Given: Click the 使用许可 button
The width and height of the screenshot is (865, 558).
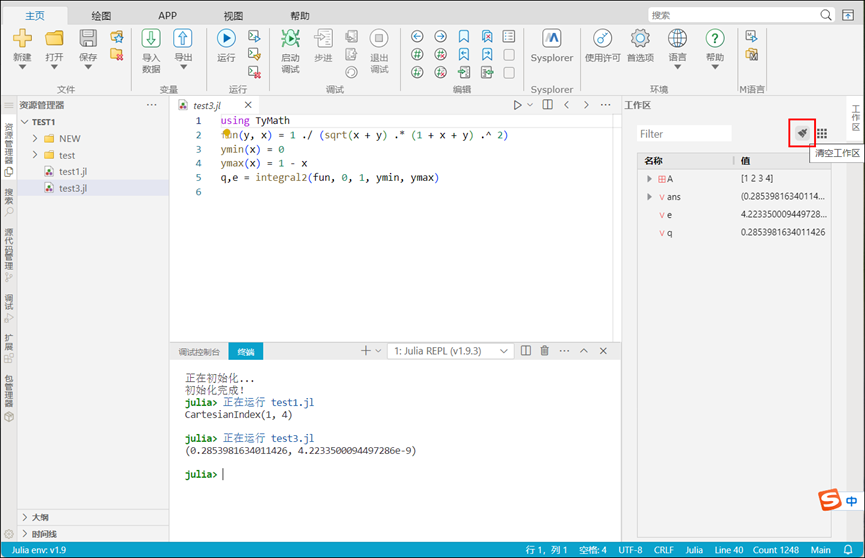Looking at the screenshot, I should 602,46.
